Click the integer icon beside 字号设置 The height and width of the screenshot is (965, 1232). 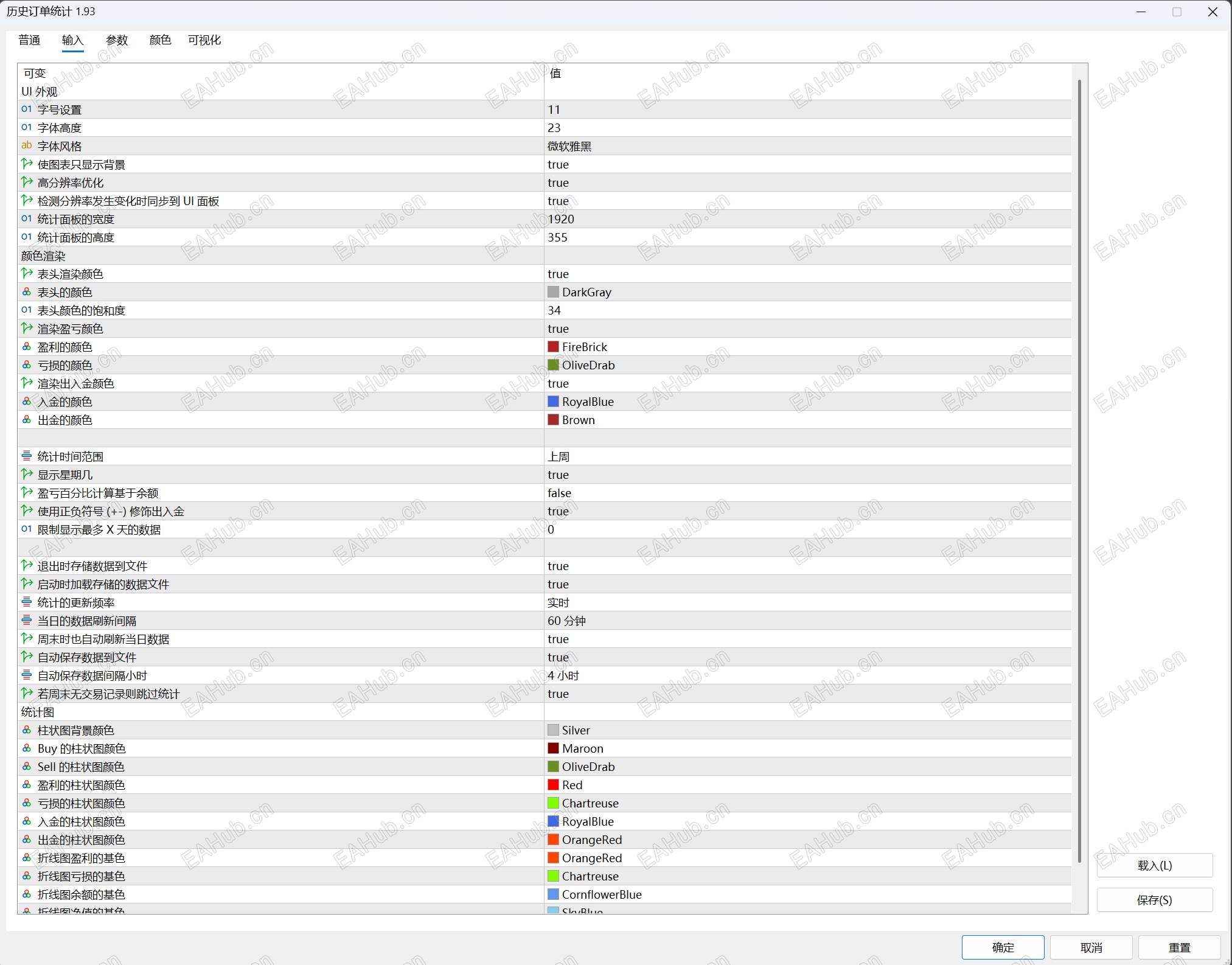(x=26, y=110)
